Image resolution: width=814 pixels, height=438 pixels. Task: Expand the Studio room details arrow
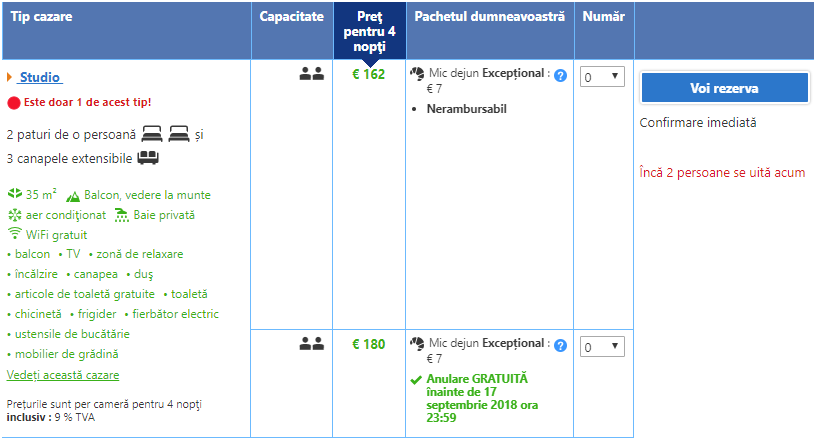point(10,77)
